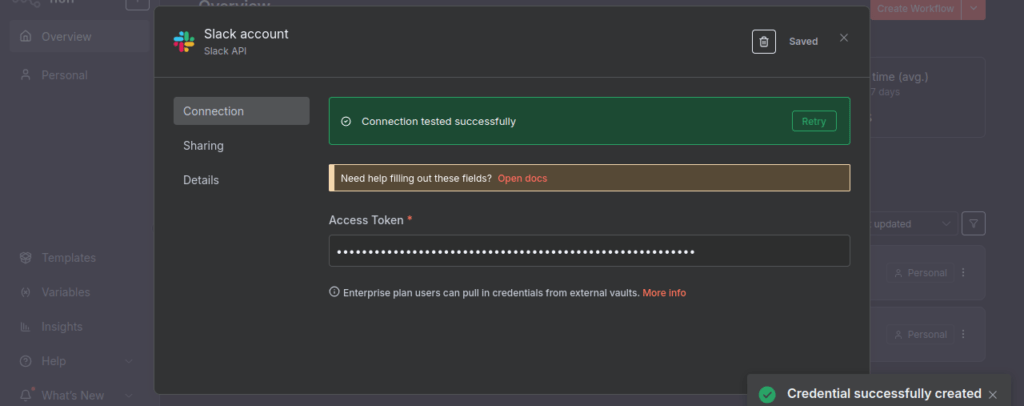The image size is (1024, 406).
Task: Dismiss the credential created notification
Action: [x=992, y=394]
